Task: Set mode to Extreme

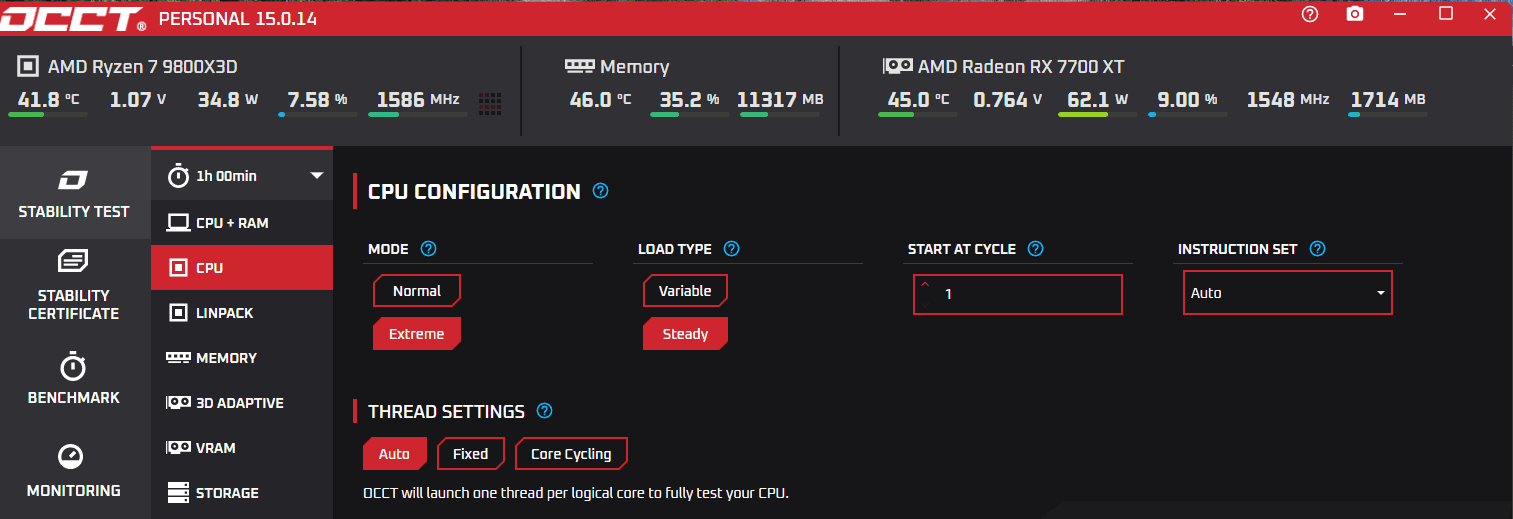Action: (417, 334)
